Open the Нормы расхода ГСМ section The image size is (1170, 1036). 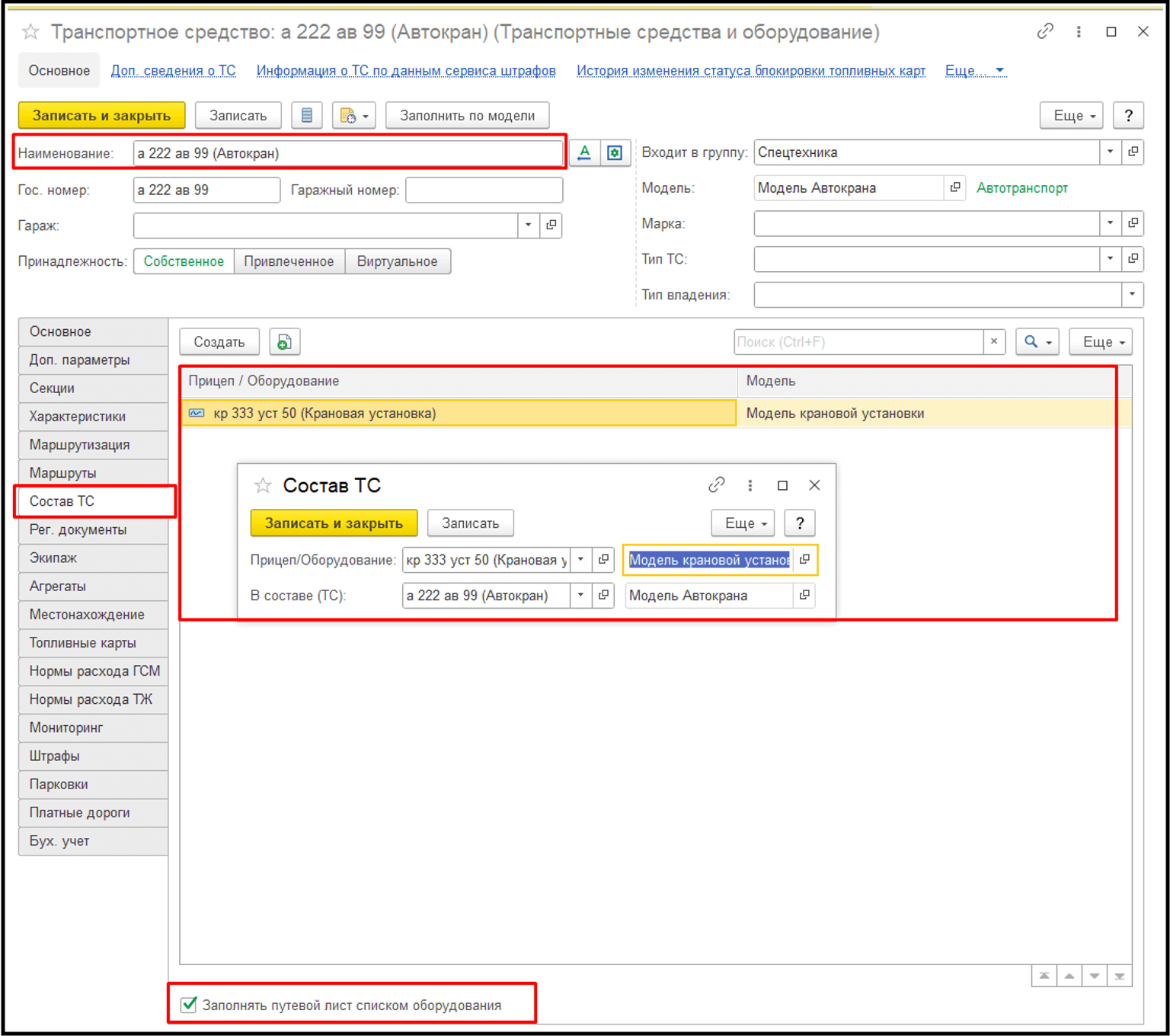(94, 671)
